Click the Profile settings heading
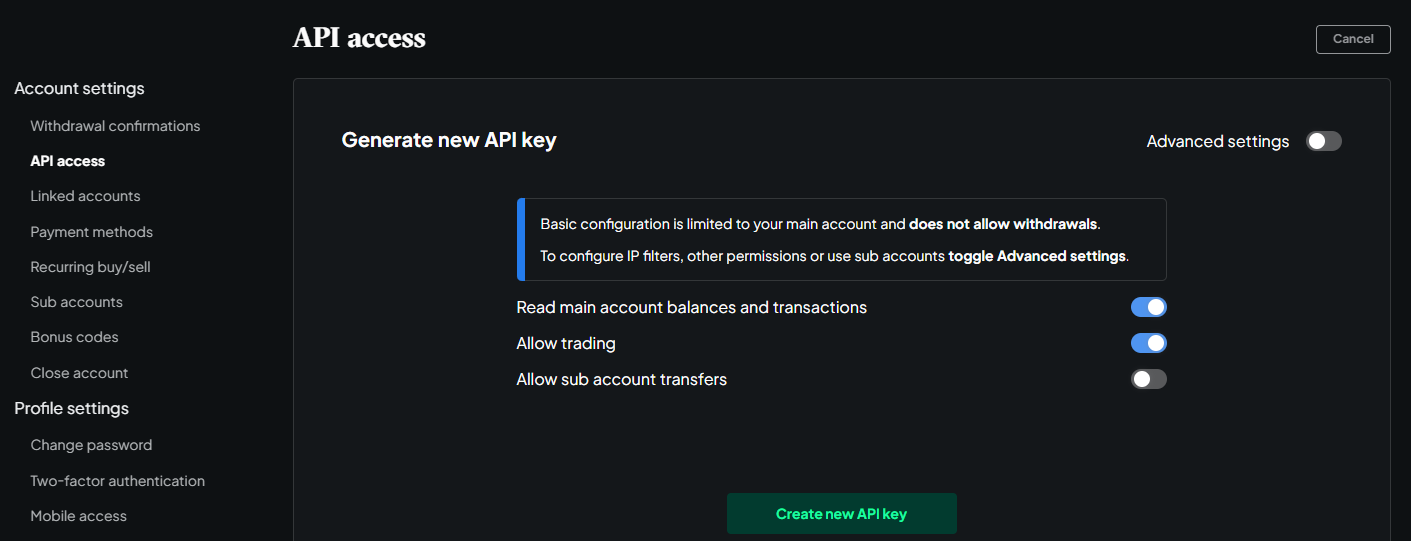Screen dimensions: 1411x541 71,408
